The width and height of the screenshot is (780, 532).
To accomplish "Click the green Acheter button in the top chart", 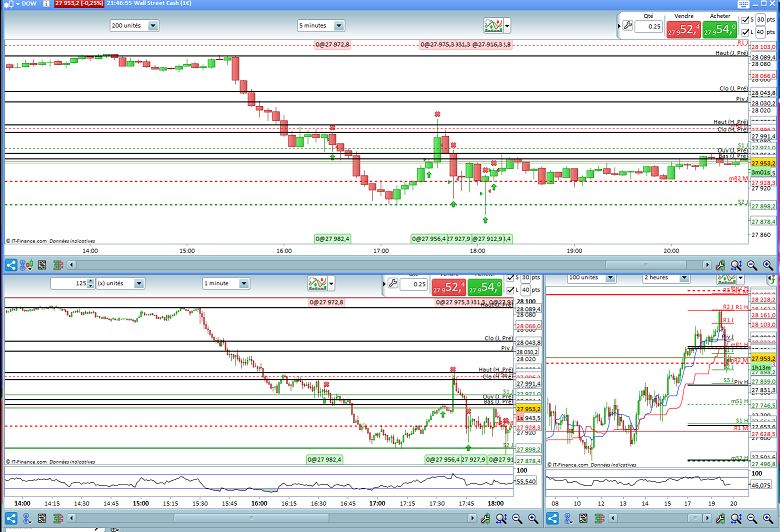I will coord(719,29).
